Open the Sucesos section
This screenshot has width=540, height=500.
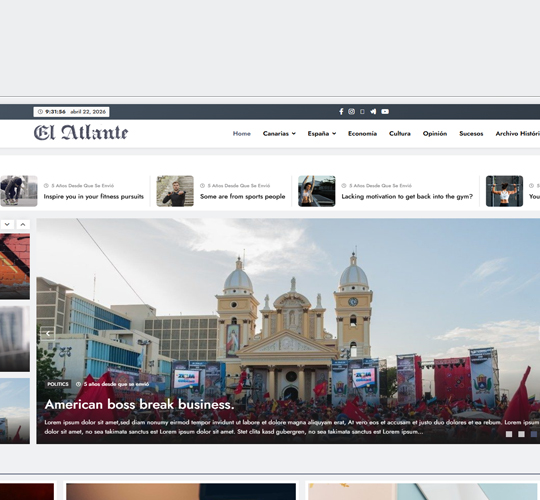coord(471,134)
